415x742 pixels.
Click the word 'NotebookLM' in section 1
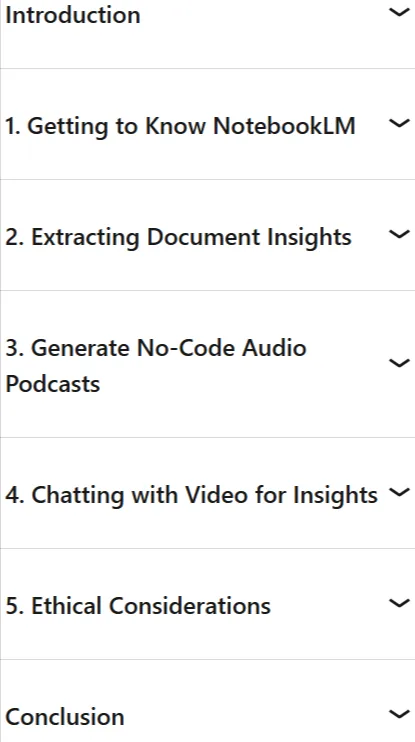click(x=284, y=126)
